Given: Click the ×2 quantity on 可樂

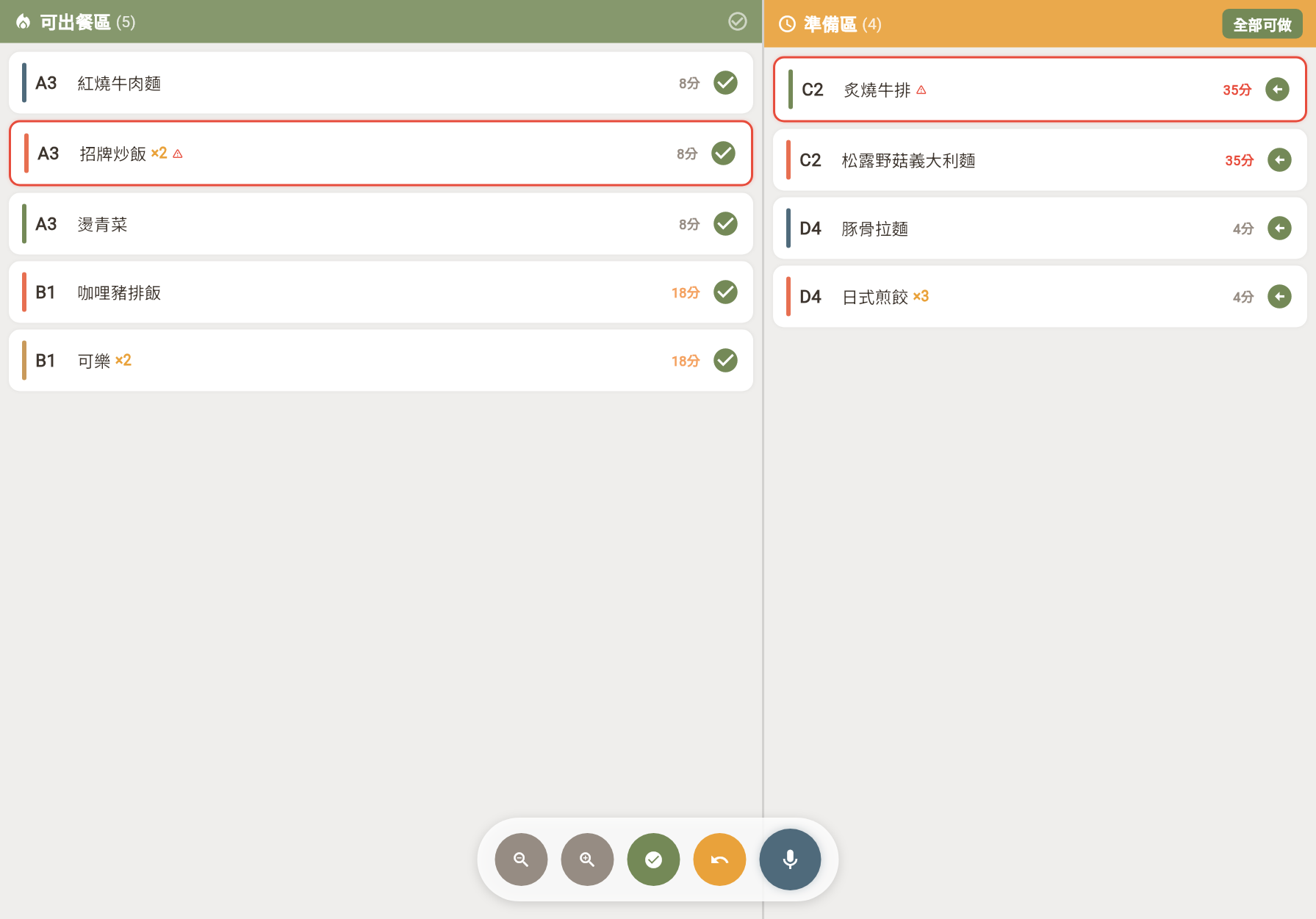Looking at the screenshot, I should pos(123,360).
